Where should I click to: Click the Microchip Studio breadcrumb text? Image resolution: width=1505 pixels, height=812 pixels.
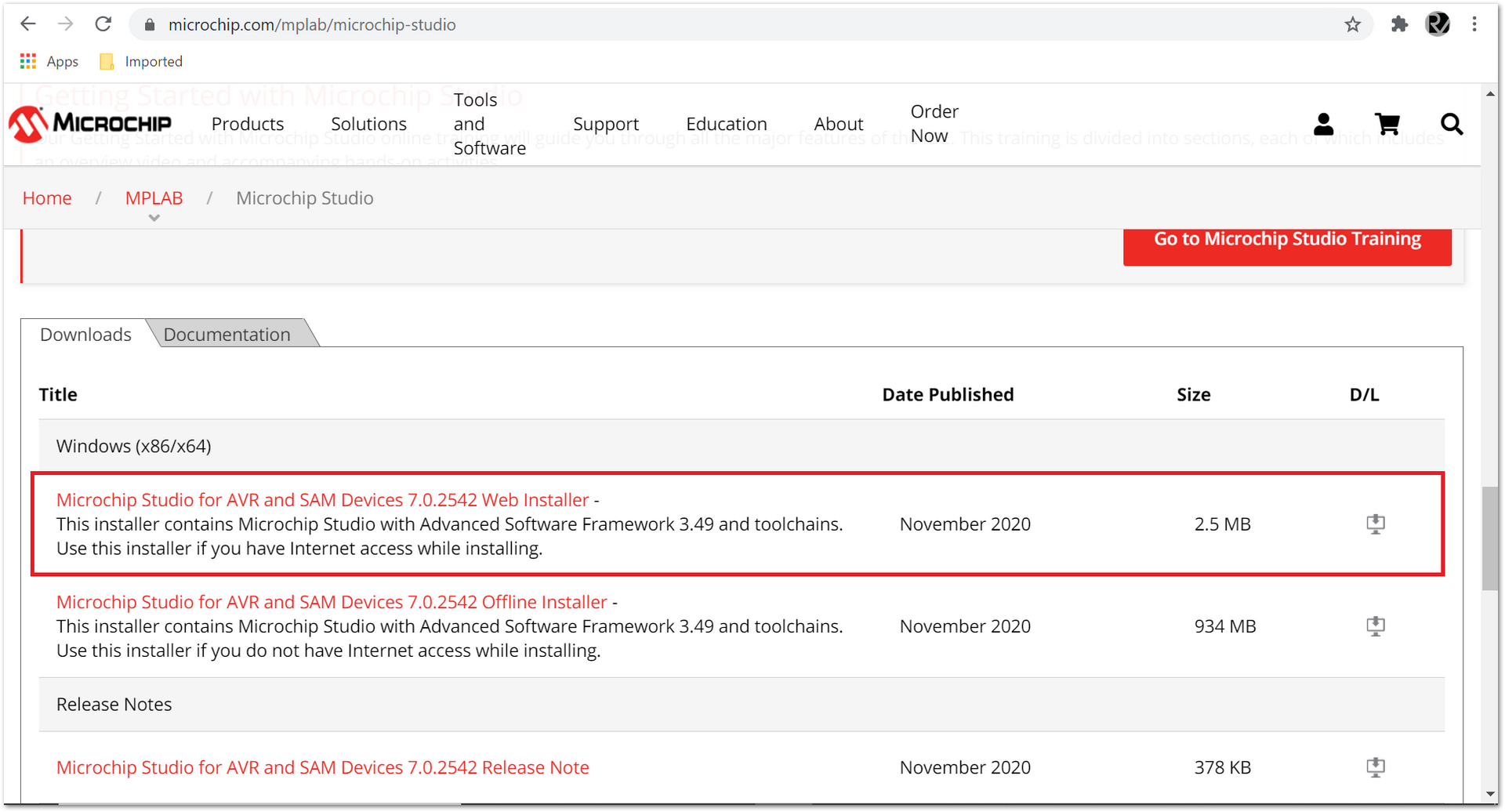click(x=305, y=198)
